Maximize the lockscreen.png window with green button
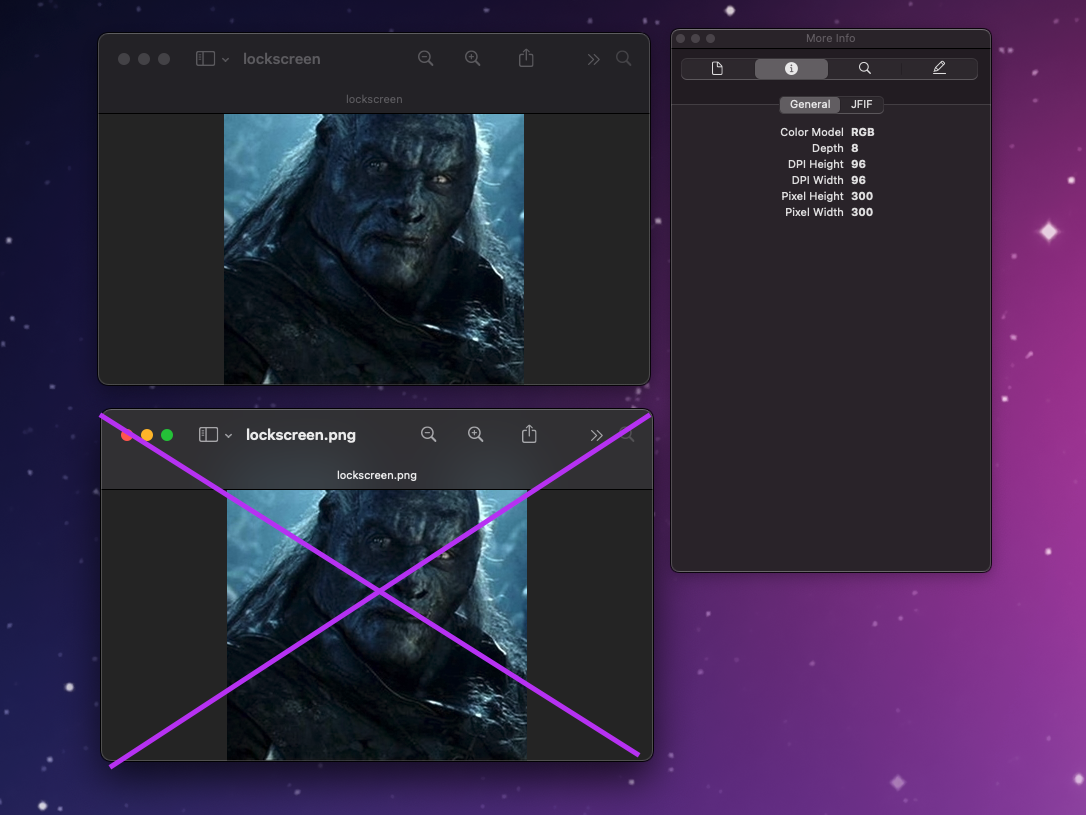Image resolution: width=1086 pixels, height=815 pixels. tap(167, 435)
